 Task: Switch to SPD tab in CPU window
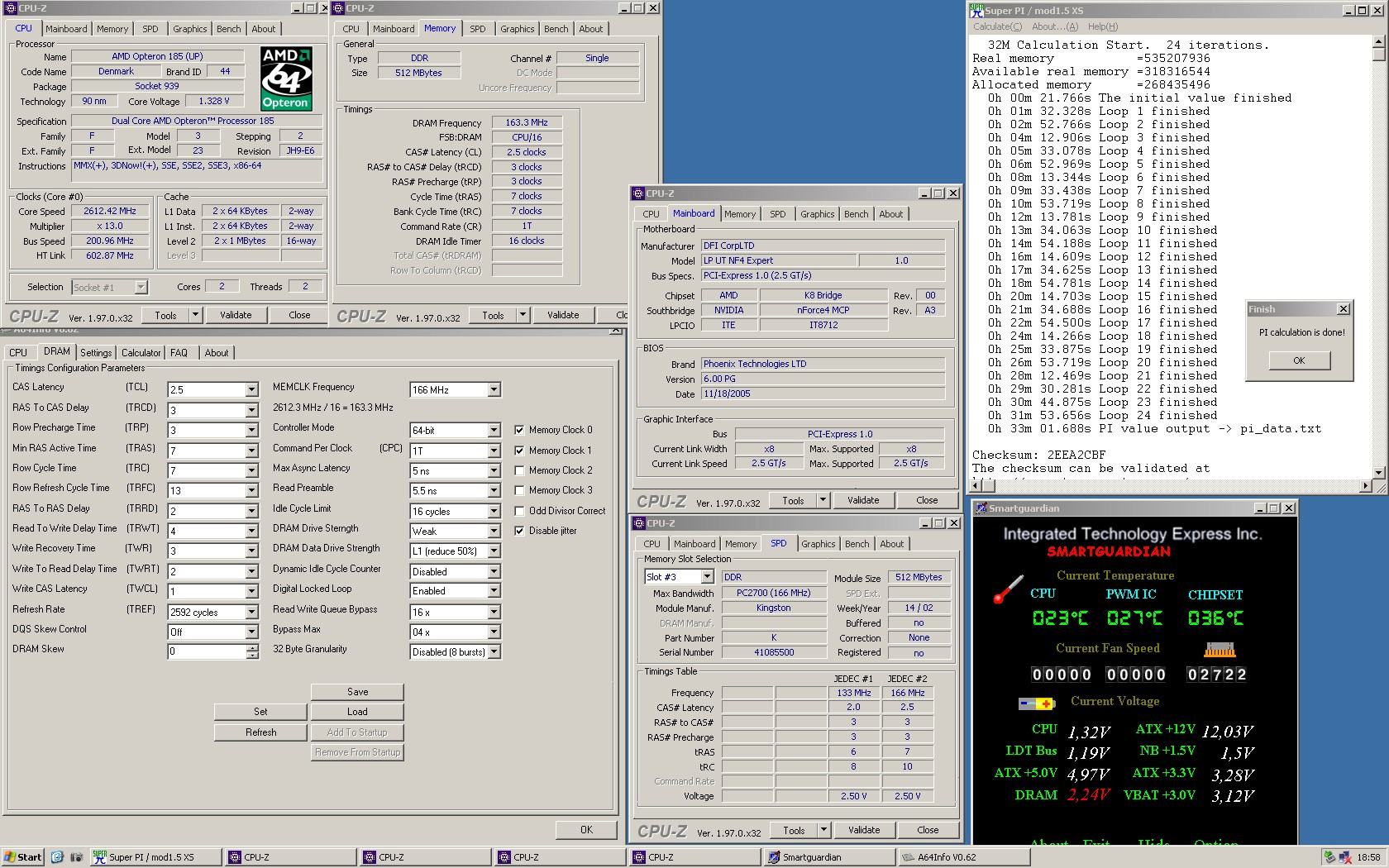pyautogui.click(x=150, y=29)
